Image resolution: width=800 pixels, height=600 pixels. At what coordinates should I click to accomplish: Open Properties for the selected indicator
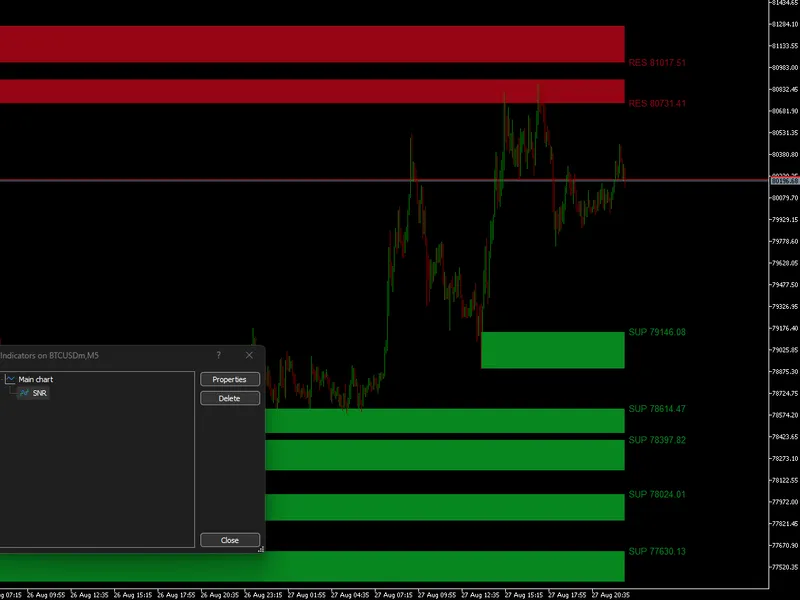pyautogui.click(x=230, y=379)
